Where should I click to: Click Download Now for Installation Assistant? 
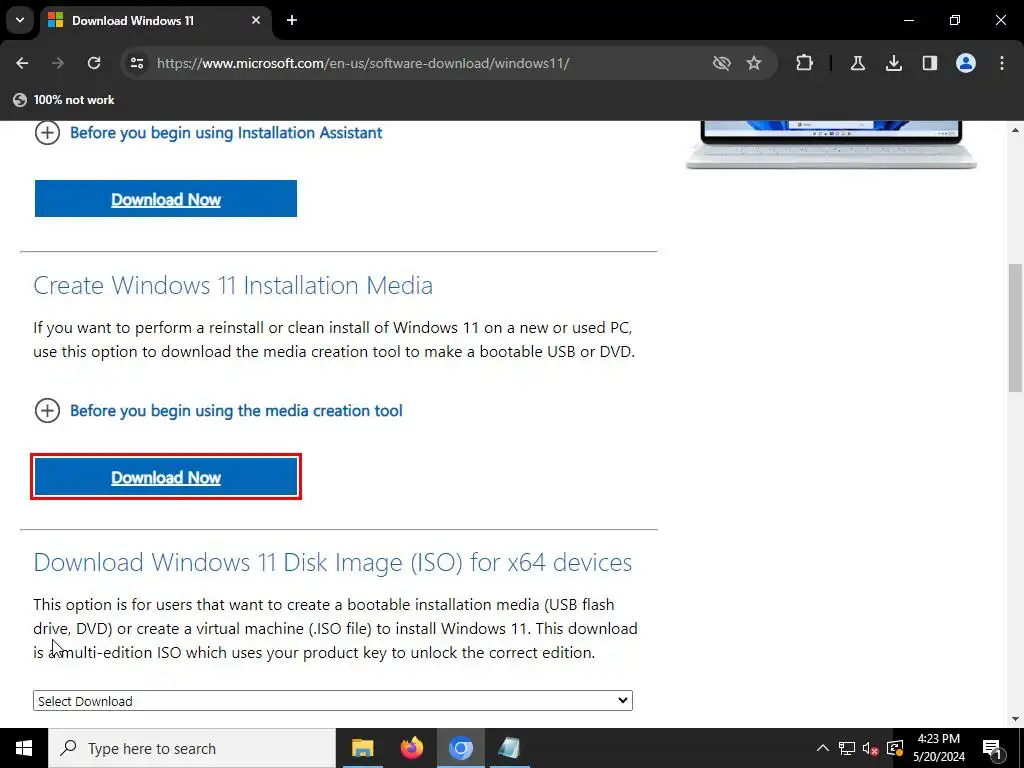(166, 199)
